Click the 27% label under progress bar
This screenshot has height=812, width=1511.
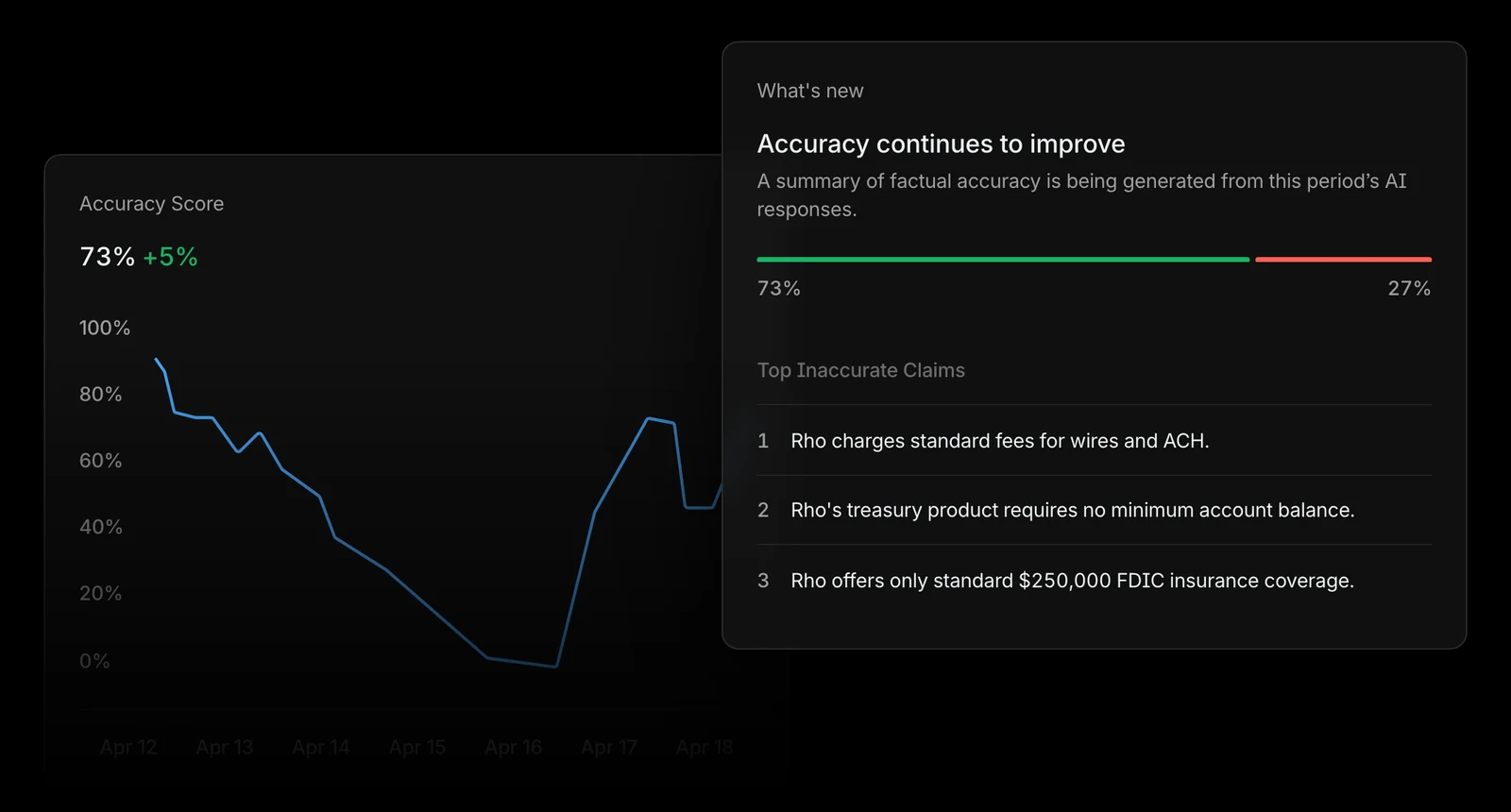click(1409, 288)
